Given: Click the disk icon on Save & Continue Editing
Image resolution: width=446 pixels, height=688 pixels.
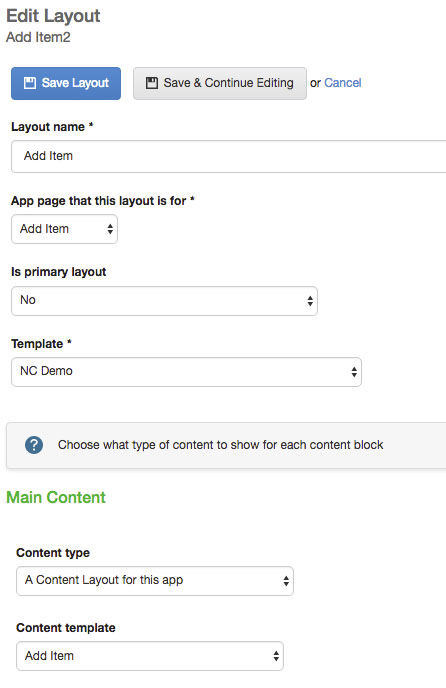Looking at the screenshot, I should pyautogui.click(x=152, y=83).
